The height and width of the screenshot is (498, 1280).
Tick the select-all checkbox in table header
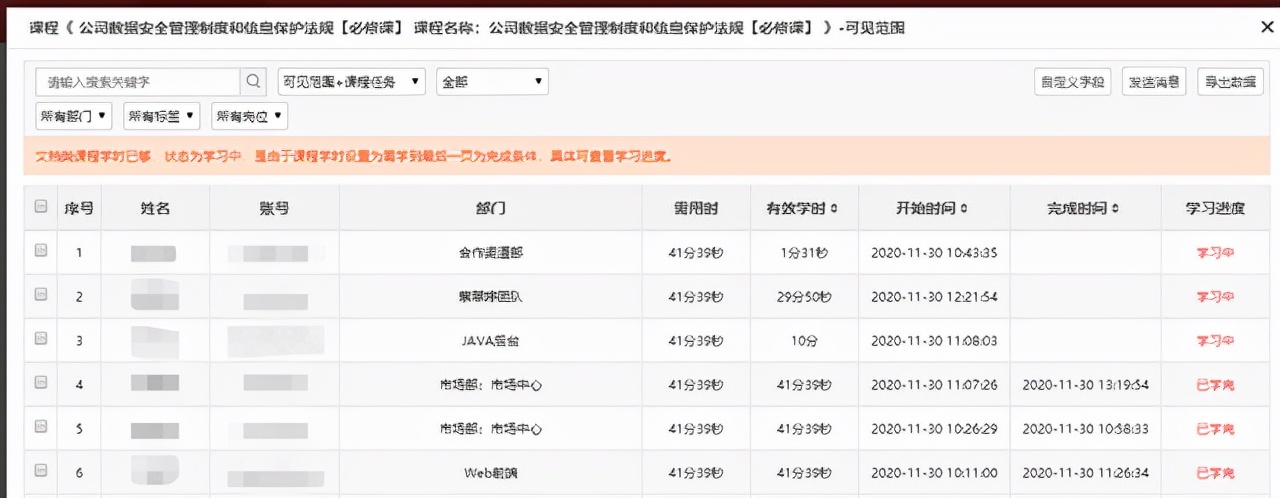(41, 207)
